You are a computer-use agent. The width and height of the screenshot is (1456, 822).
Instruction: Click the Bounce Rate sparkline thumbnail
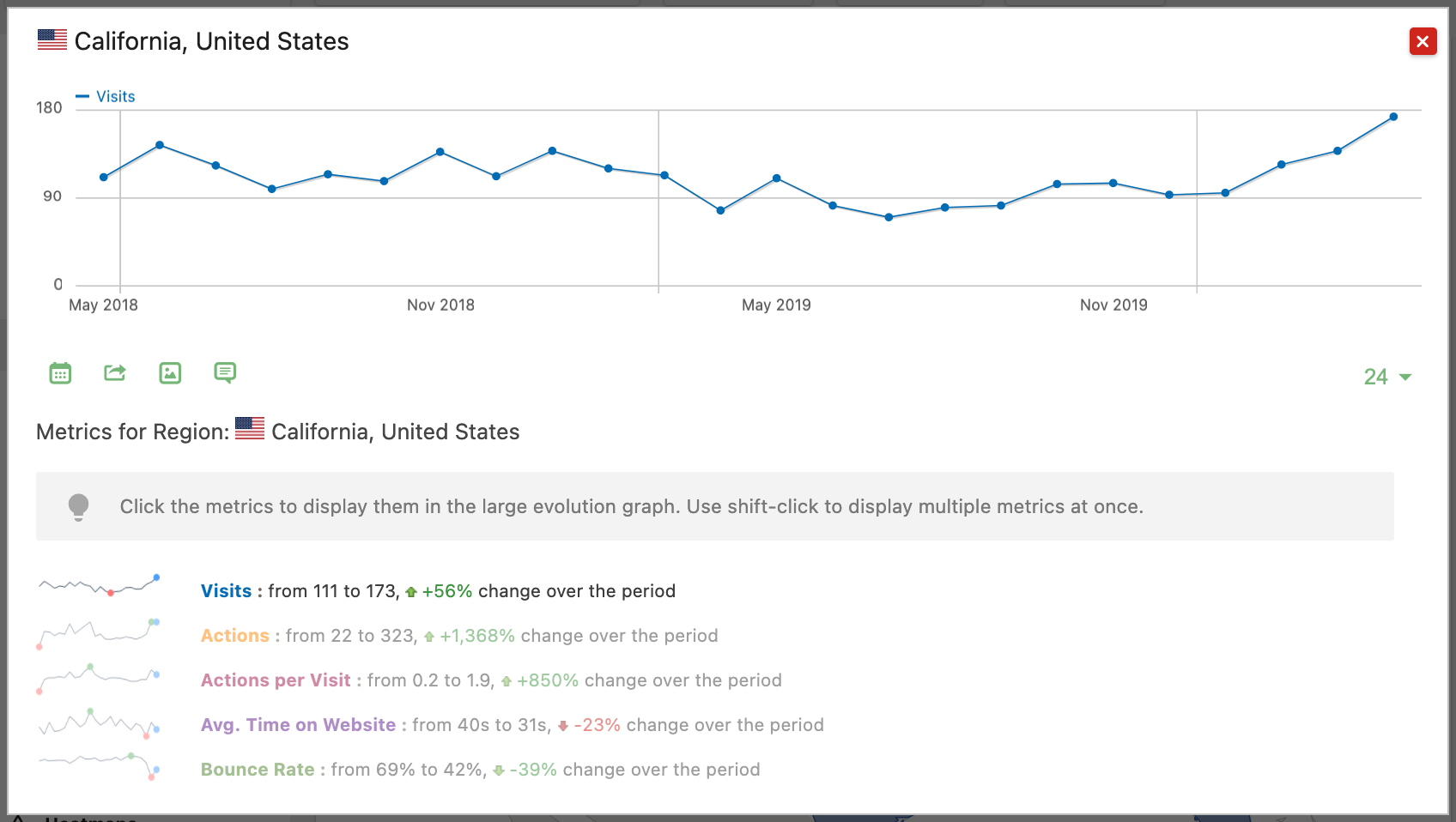point(99,765)
